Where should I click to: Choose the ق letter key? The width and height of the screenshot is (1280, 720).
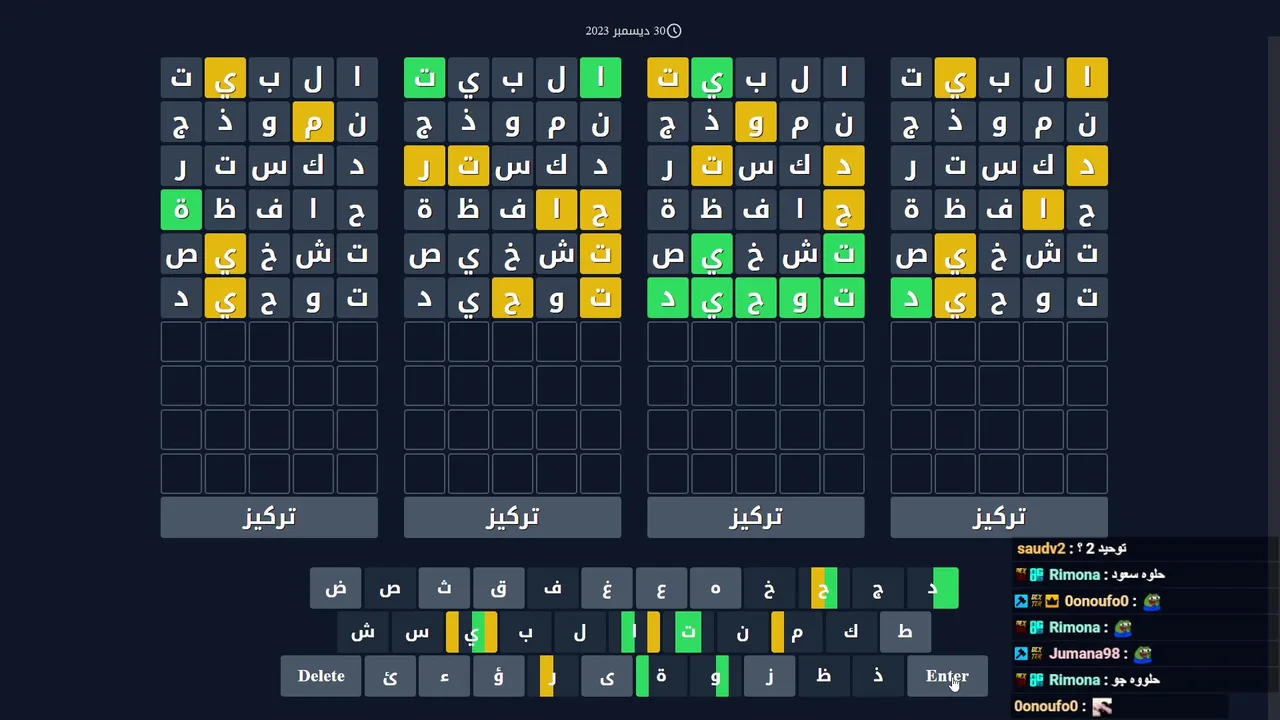pyautogui.click(x=498, y=588)
